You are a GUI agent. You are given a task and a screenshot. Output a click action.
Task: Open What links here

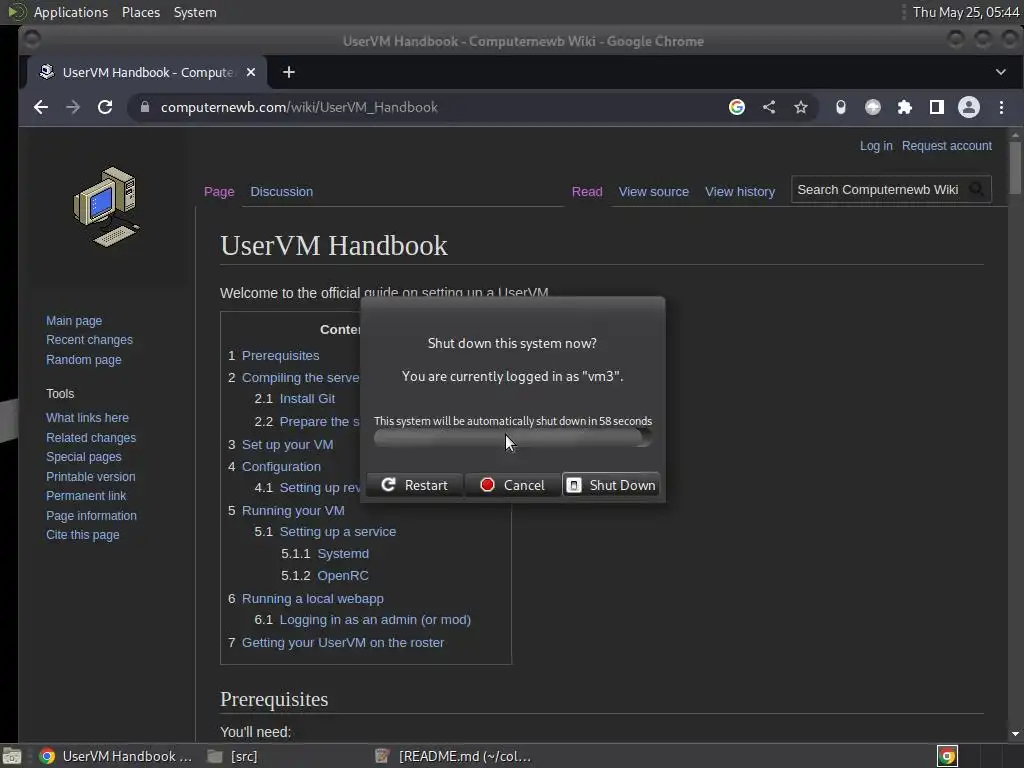(88, 417)
